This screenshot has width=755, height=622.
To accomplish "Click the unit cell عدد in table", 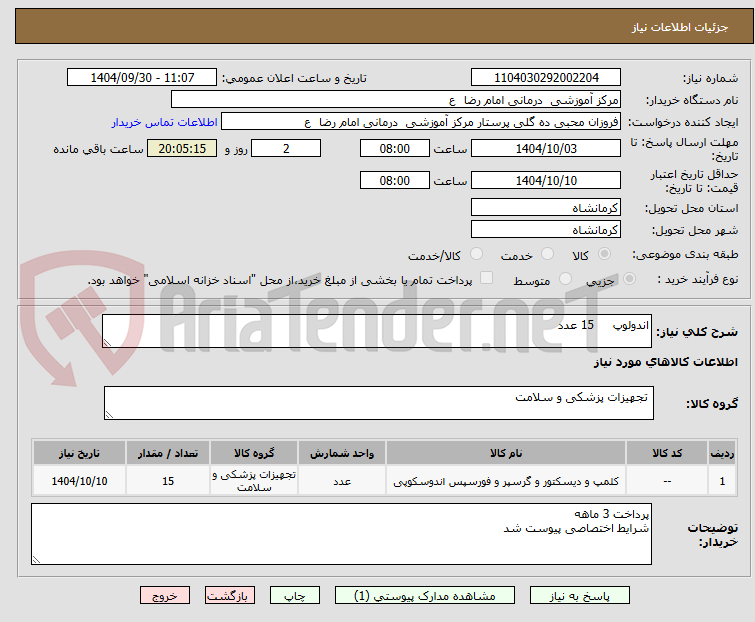I will tap(342, 481).
